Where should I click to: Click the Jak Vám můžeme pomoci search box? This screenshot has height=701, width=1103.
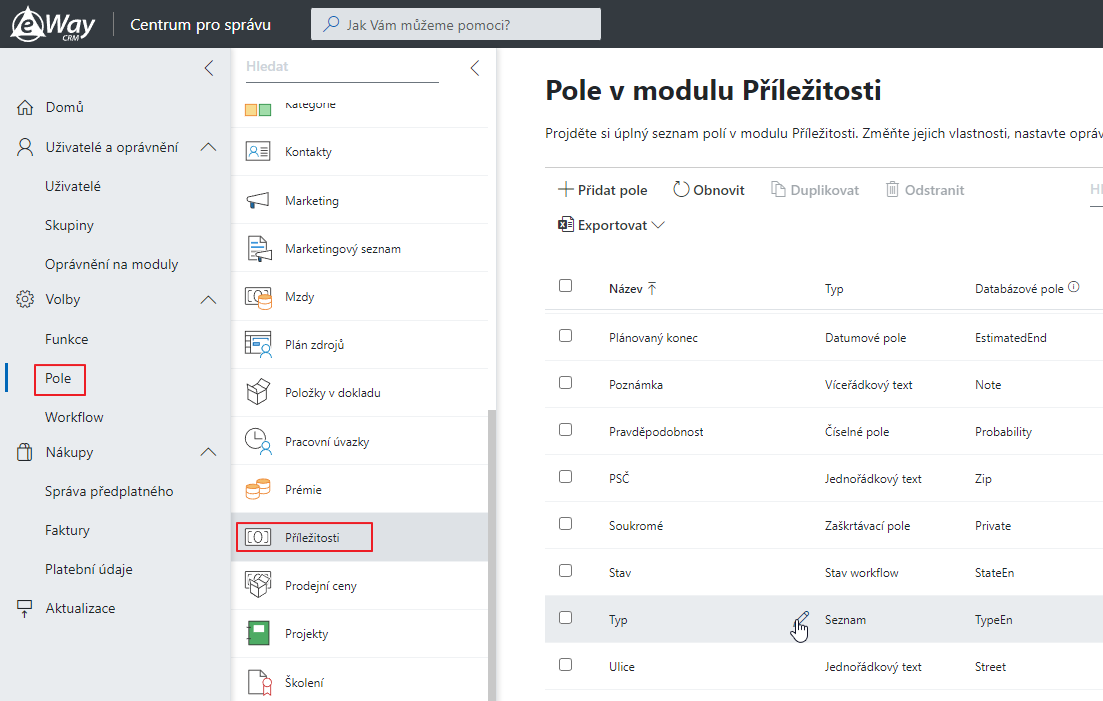click(456, 24)
